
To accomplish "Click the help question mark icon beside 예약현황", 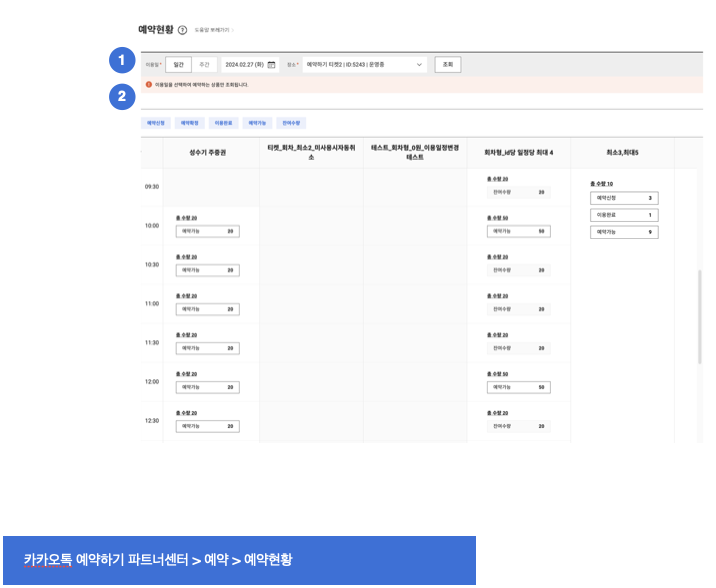I will (x=182, y=31).
